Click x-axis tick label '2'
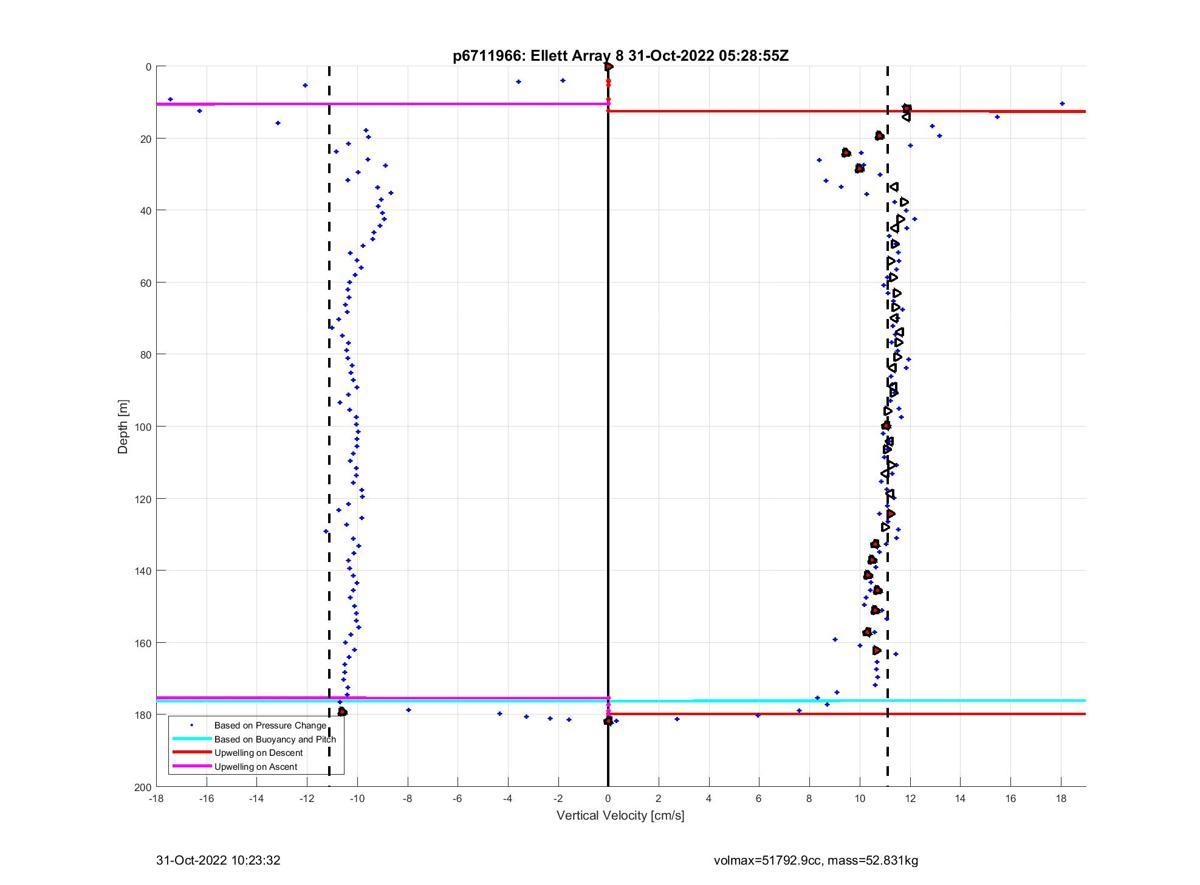Image resolution: width=1200 pixels, height=885 pixels. click(x=658, y=799)
